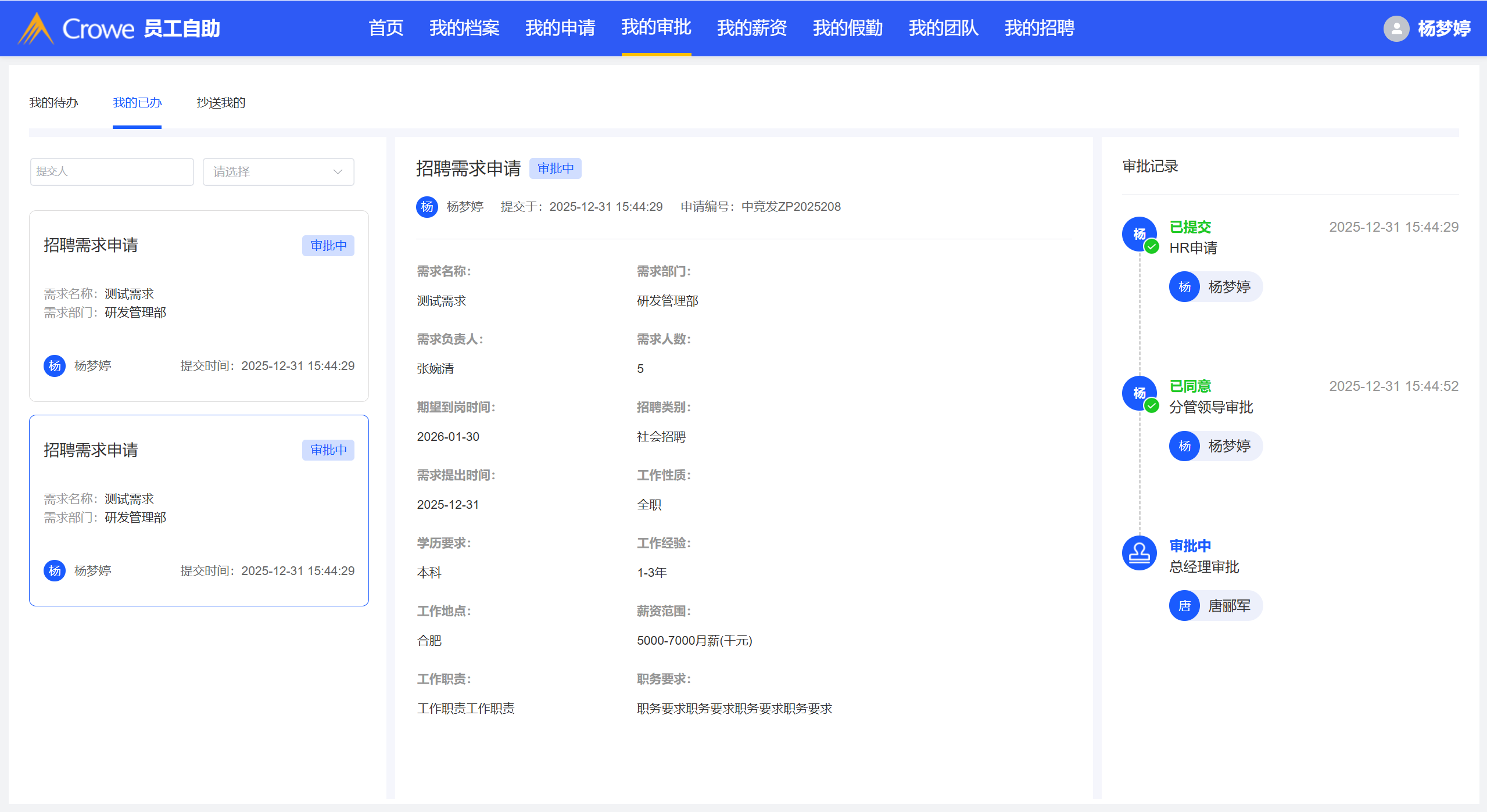The width and height of the screenshot is (1487, 812).
Task: Click the 审批中 badge beside detail title
Action: [555, 168]
